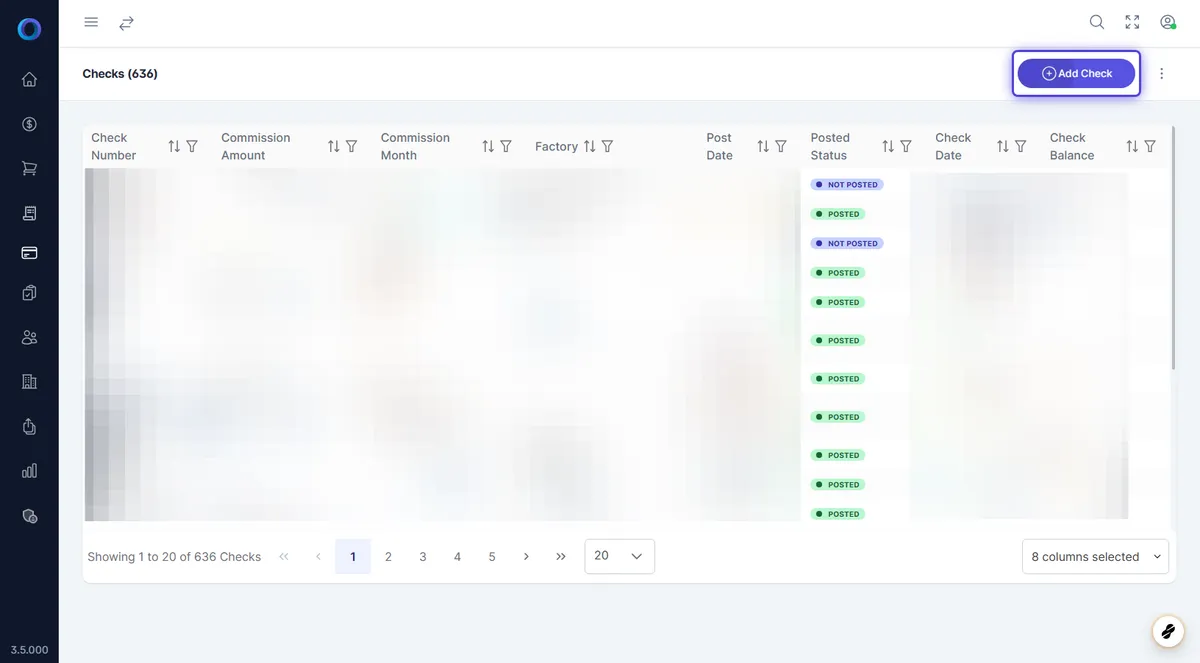The width and height of the screenshot is (1200, 663).
Task: Filter the Commission Month column
Action: pos(506,146)
